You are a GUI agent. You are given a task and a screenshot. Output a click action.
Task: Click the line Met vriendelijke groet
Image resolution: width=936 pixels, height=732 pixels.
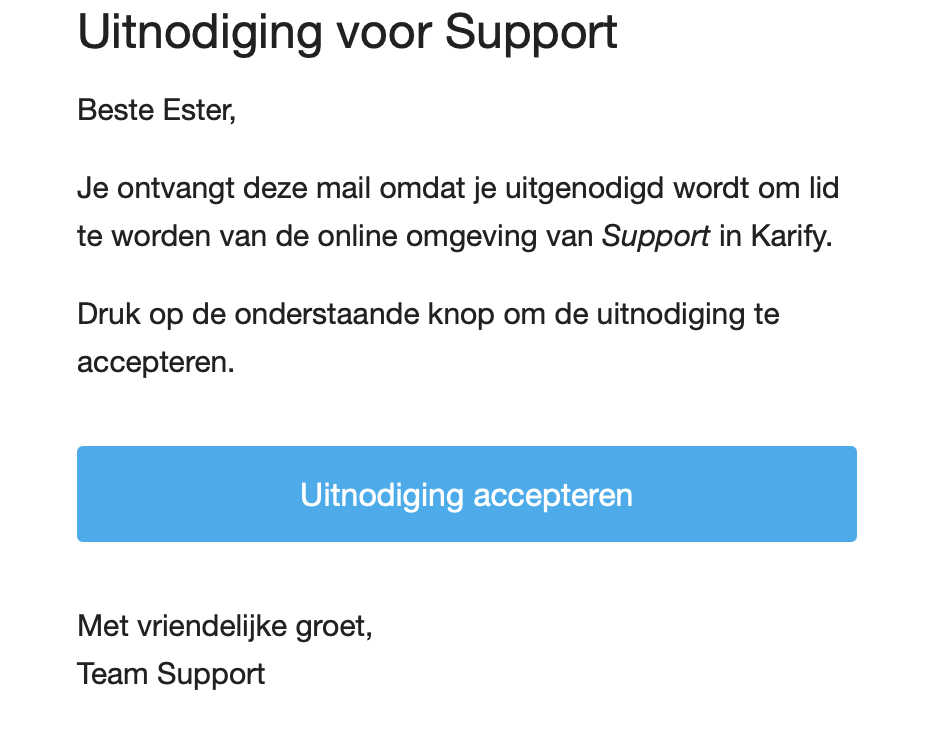coord(225,627)
